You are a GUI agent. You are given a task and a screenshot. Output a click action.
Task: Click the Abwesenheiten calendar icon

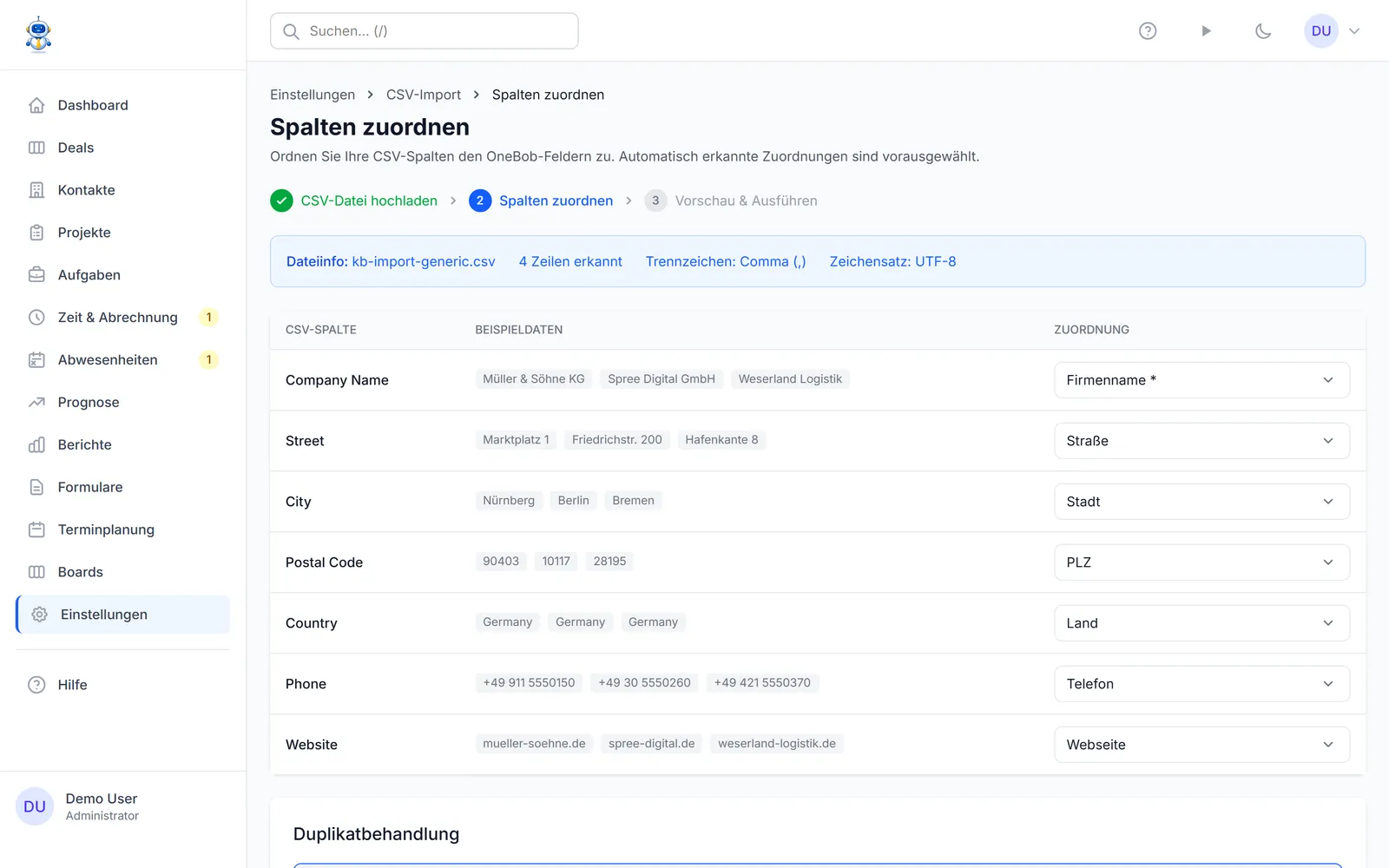(x=36, y=360)
